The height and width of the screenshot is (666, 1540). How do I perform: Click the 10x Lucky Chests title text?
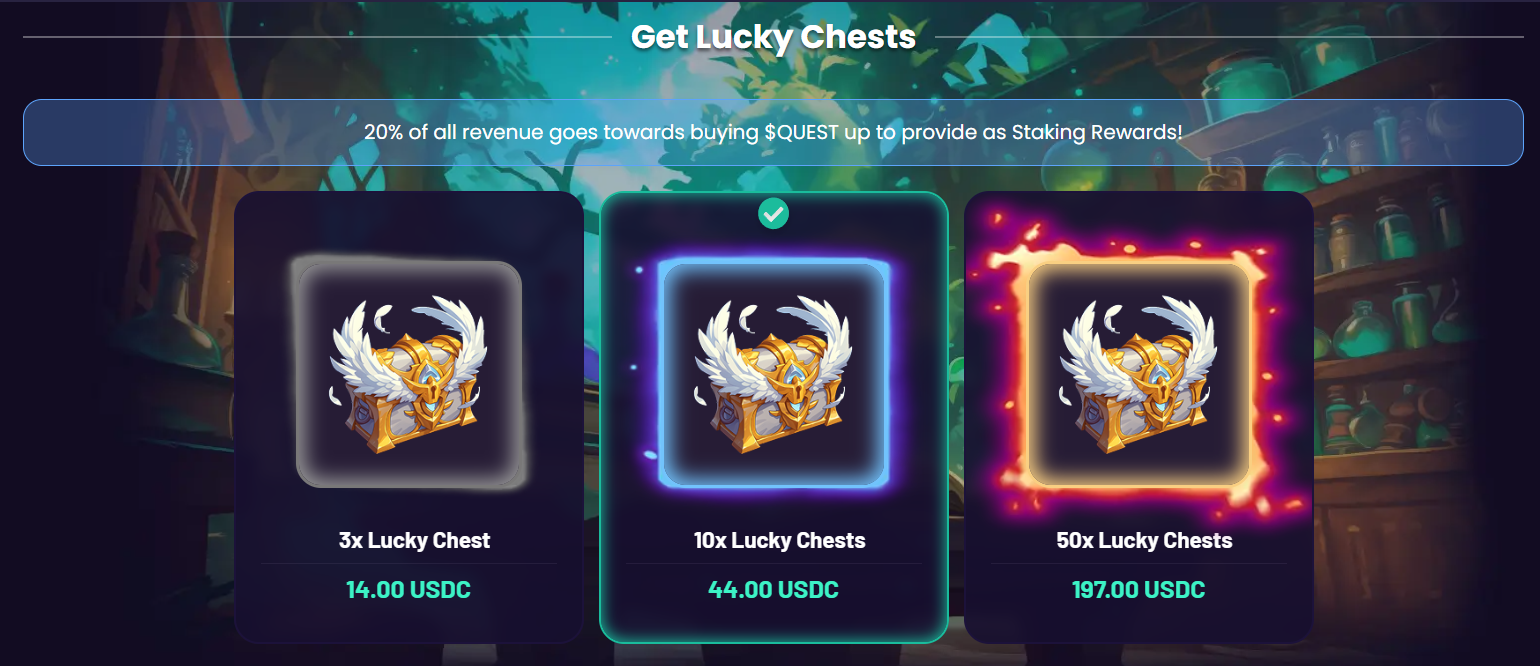point(779,541)
